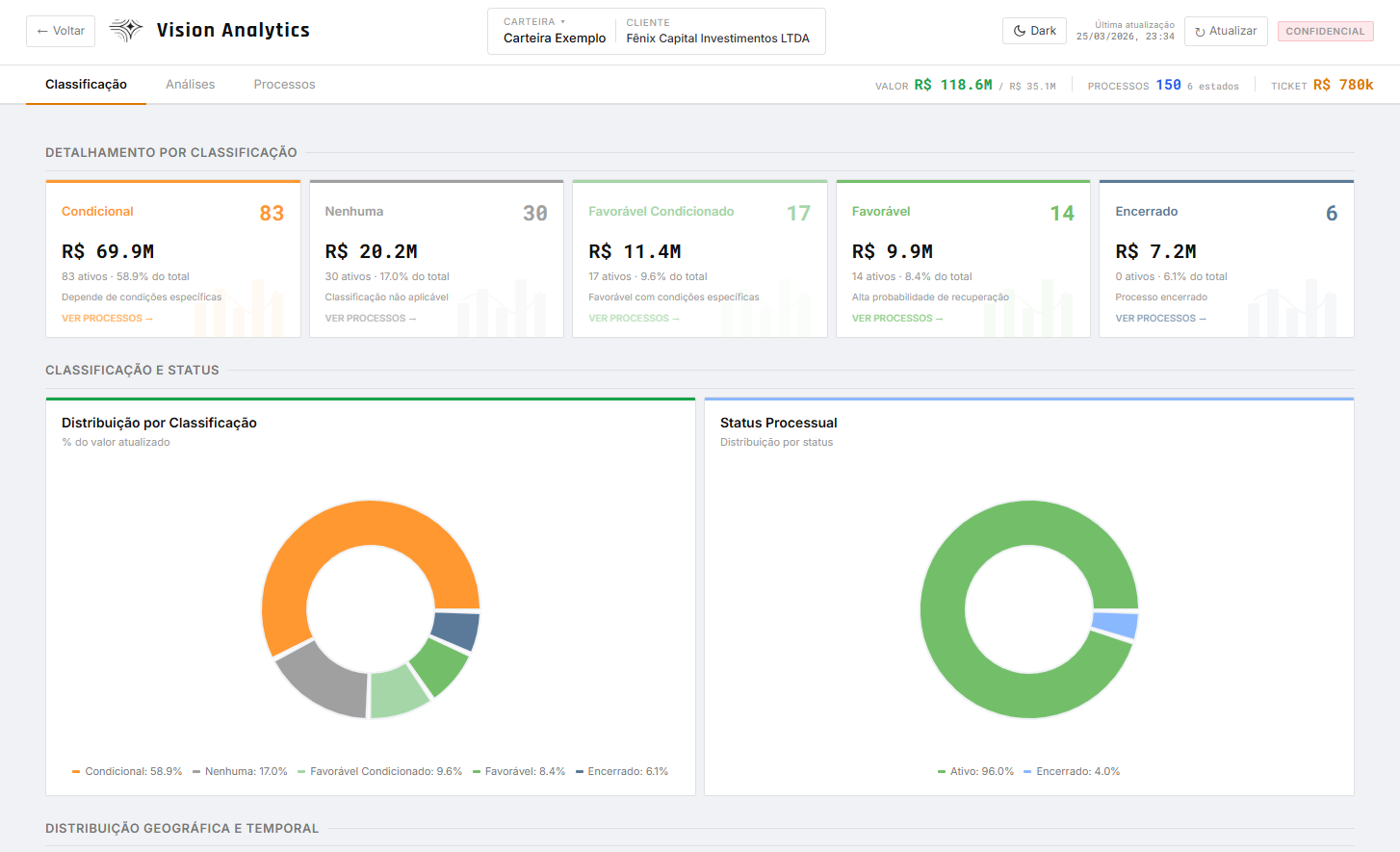Click the back arrow icon in the Voltar button

coord(40,31)
